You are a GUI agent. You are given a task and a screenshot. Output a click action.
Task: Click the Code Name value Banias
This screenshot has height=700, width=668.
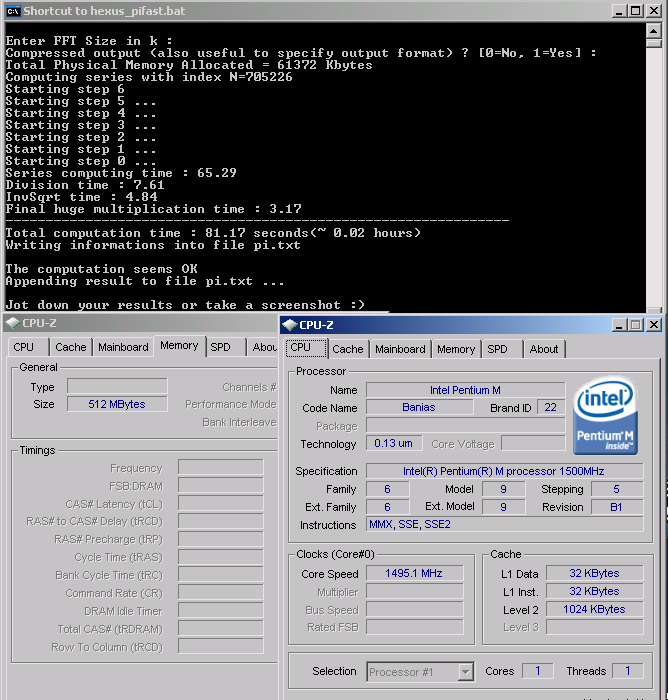(419, 407)
